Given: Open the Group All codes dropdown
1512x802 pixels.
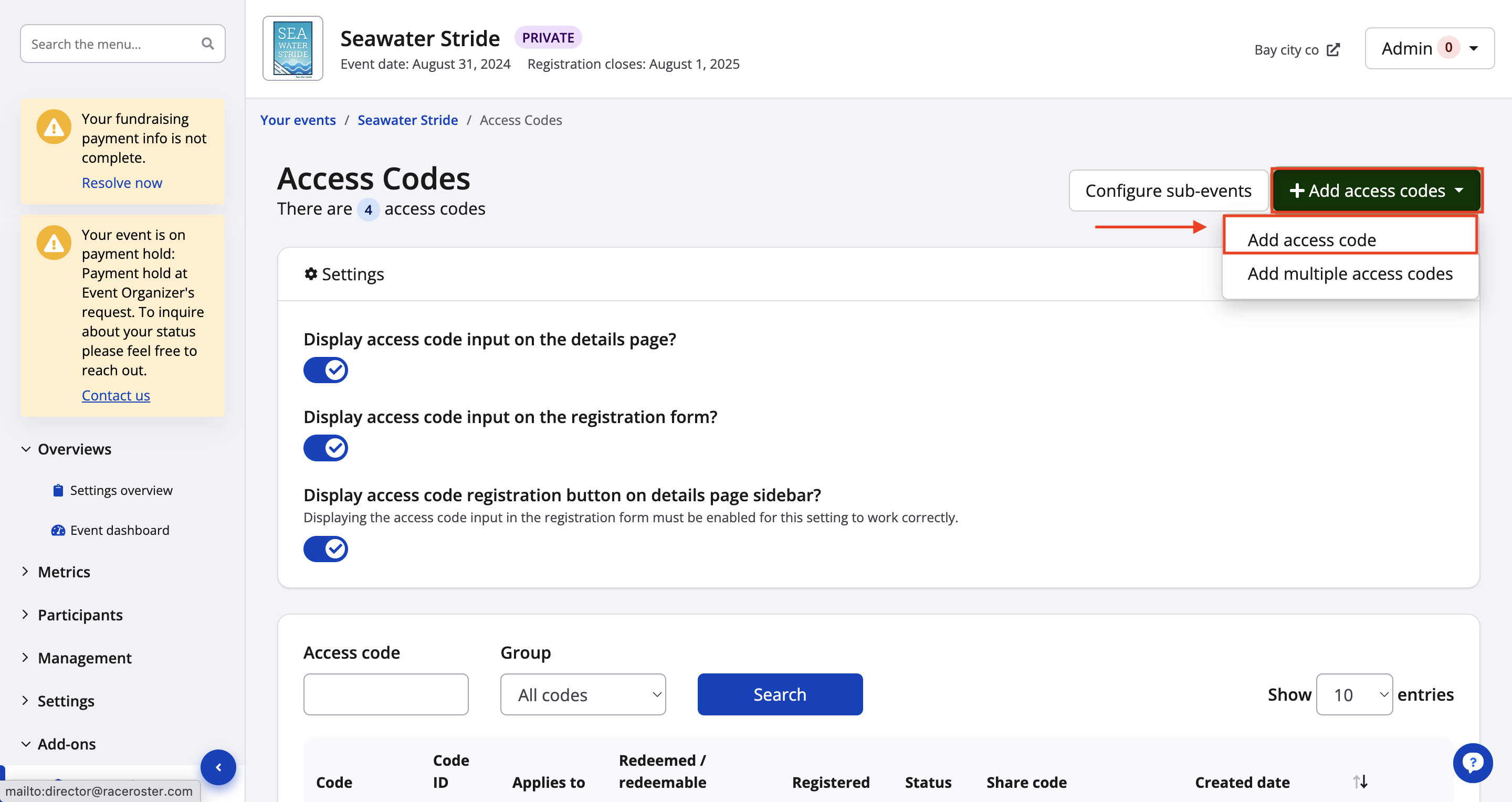Looking at the screenshot, I should (583, 694).
